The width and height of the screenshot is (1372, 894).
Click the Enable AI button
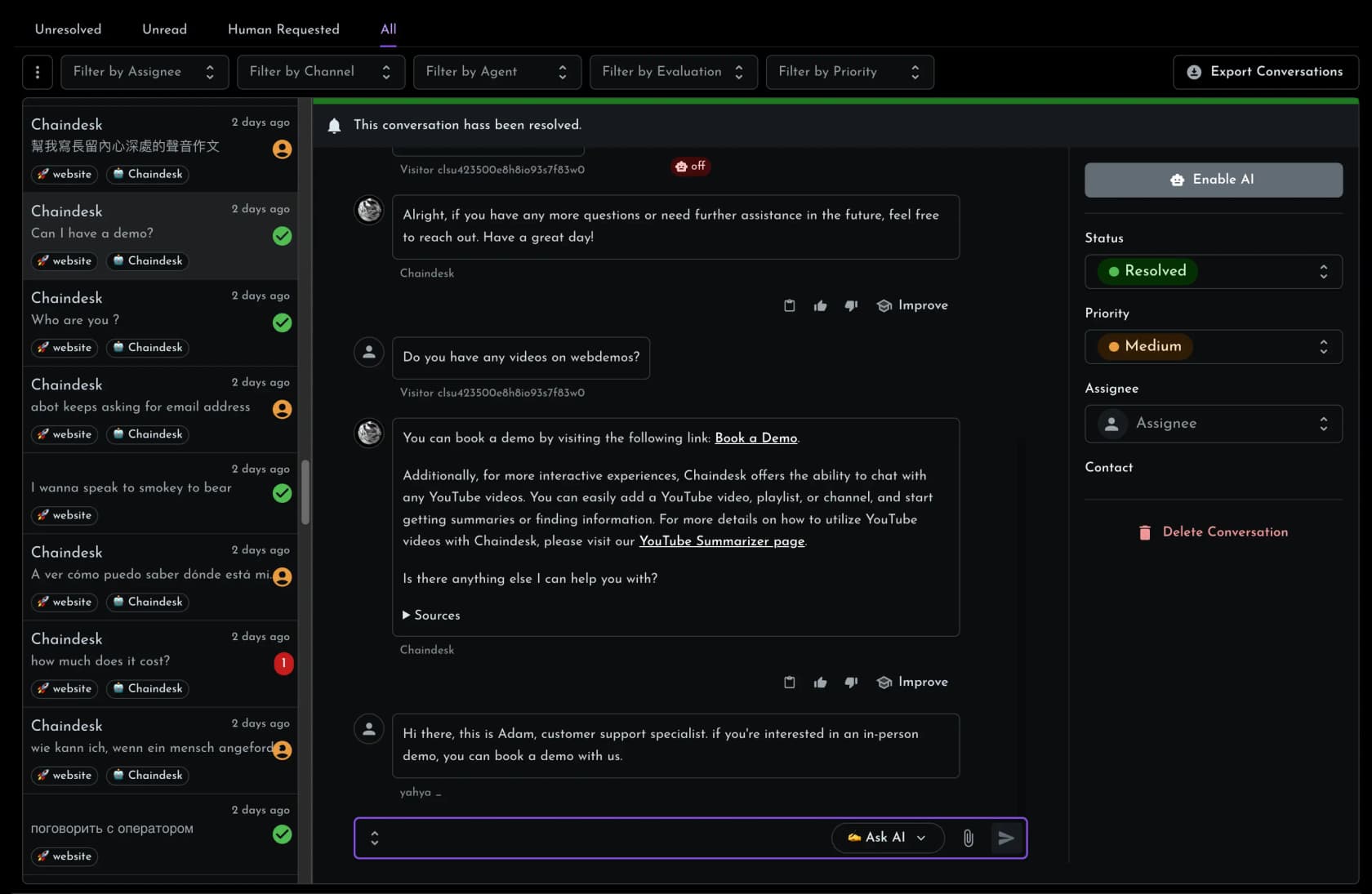(1214, 180)
